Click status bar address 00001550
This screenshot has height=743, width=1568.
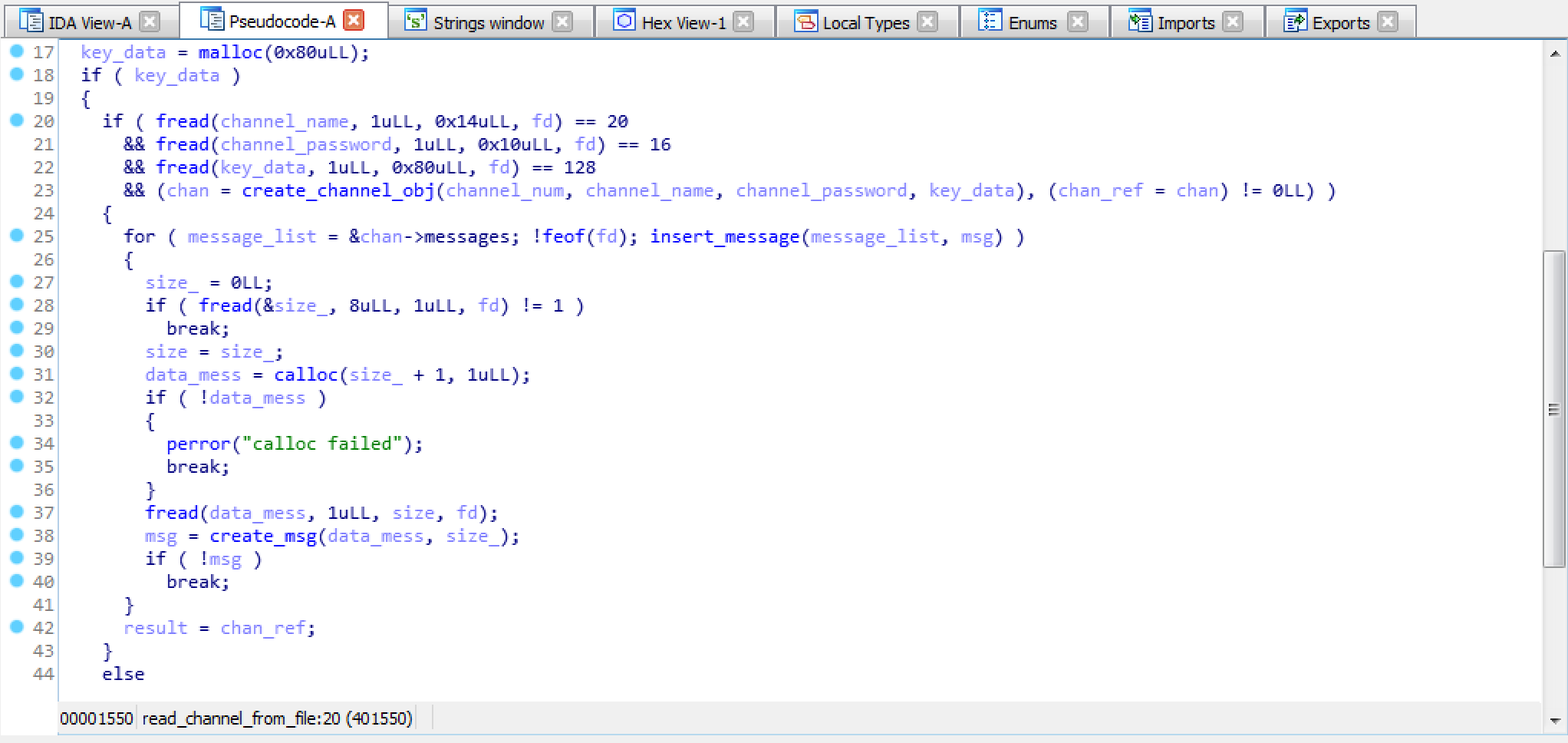click(96, 718)
